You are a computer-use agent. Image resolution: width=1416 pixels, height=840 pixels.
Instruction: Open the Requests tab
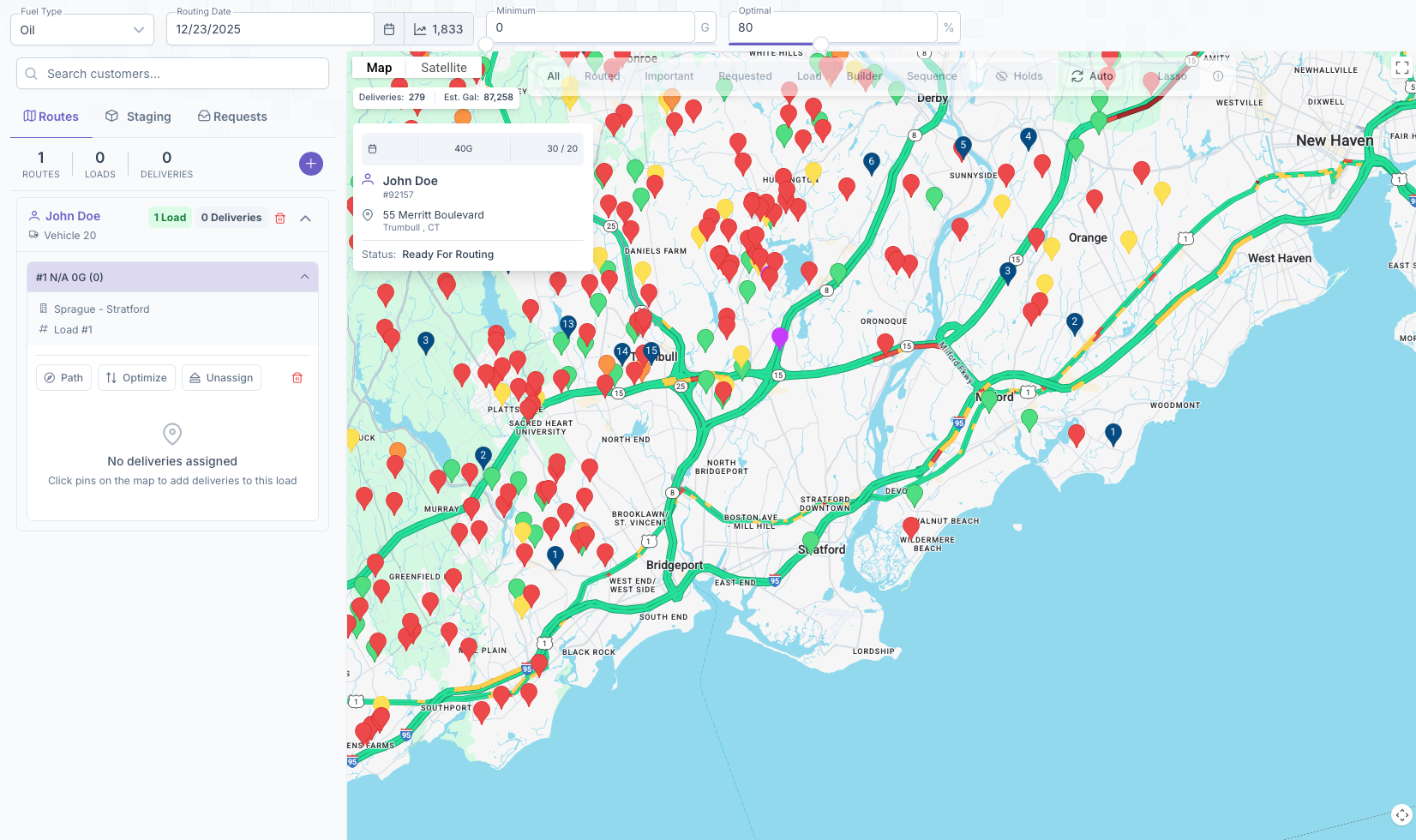232,117
